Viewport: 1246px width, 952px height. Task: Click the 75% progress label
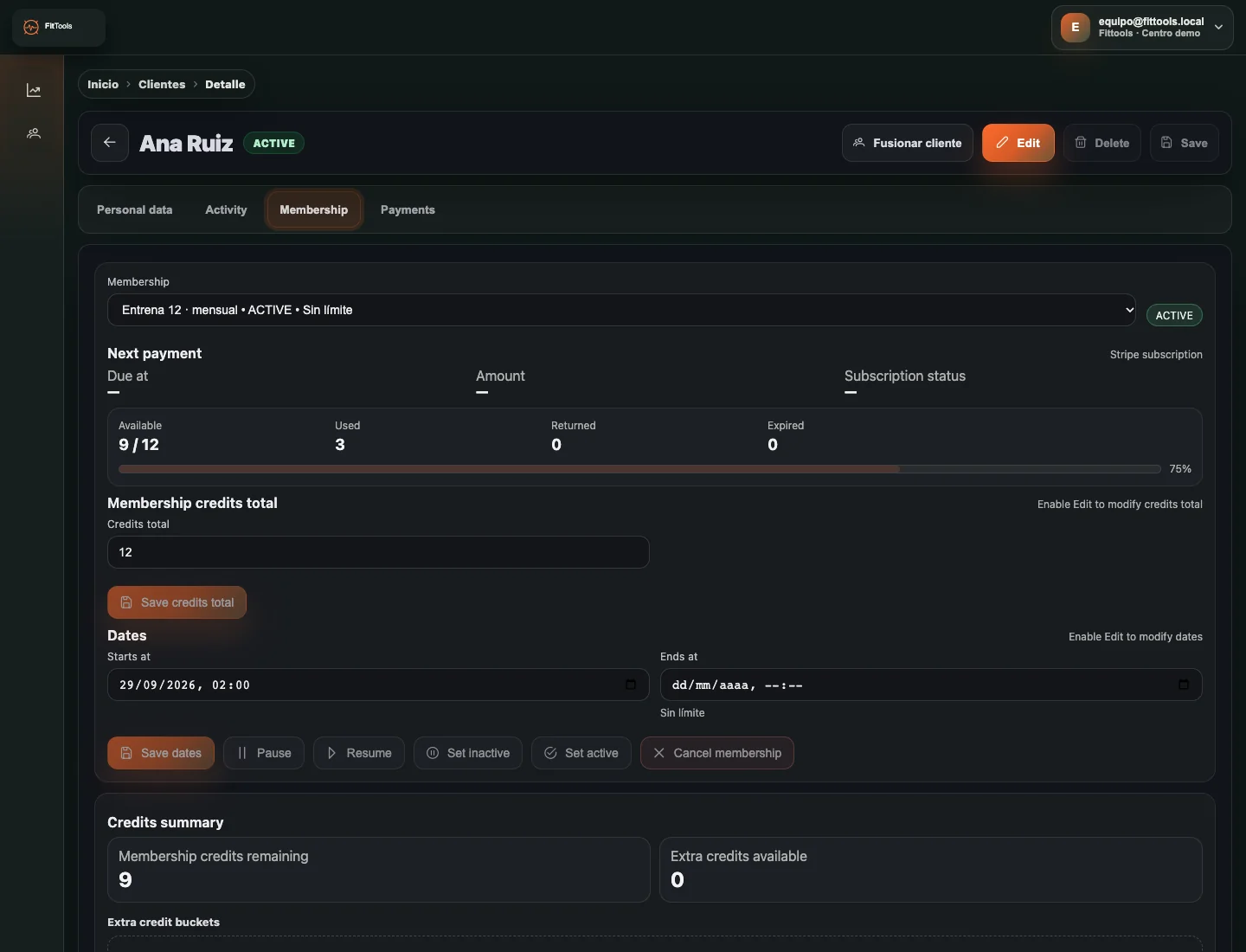(1180, 469)
